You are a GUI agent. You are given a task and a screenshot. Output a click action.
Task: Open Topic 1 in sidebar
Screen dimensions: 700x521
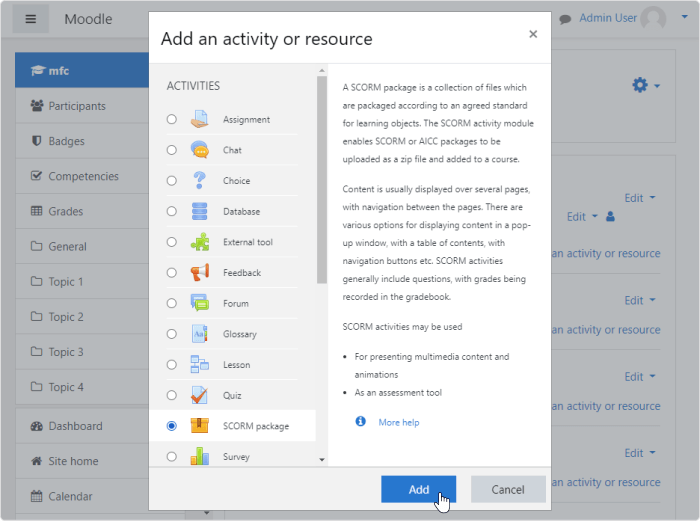pyautogui.click(x=82, y=281)
